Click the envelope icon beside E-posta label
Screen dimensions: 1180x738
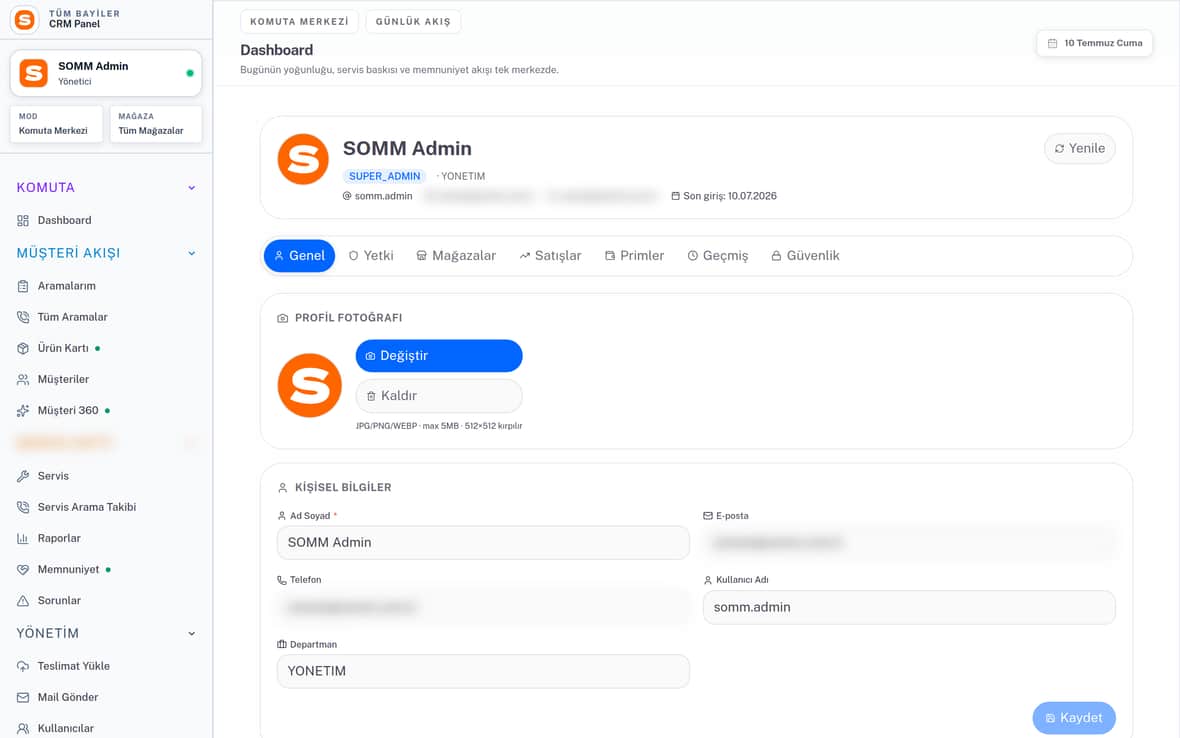tap(707, 516)
